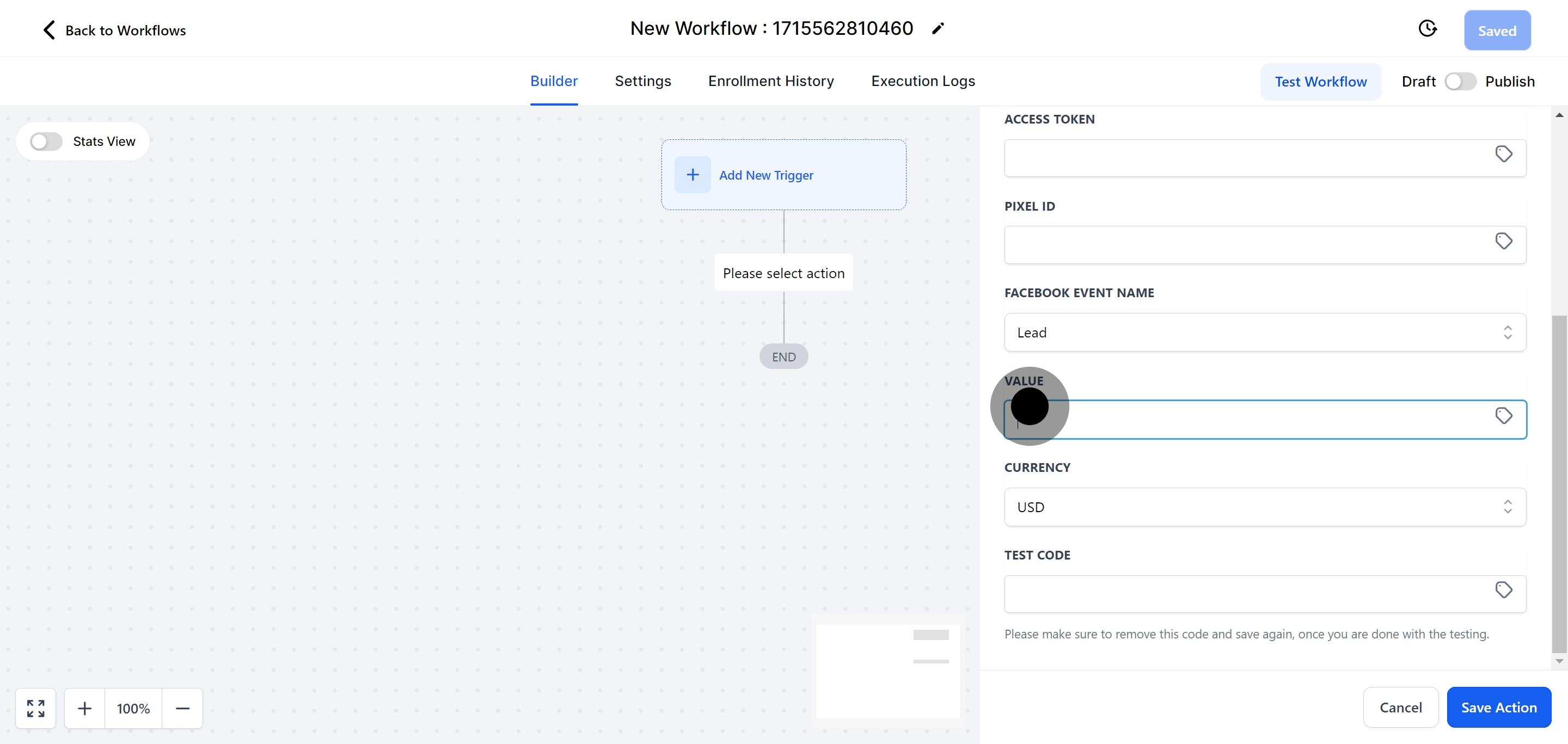Switch to the Settings tab
The height and width of the screenshot is (744, 1568).
click(x=642, y=82)
